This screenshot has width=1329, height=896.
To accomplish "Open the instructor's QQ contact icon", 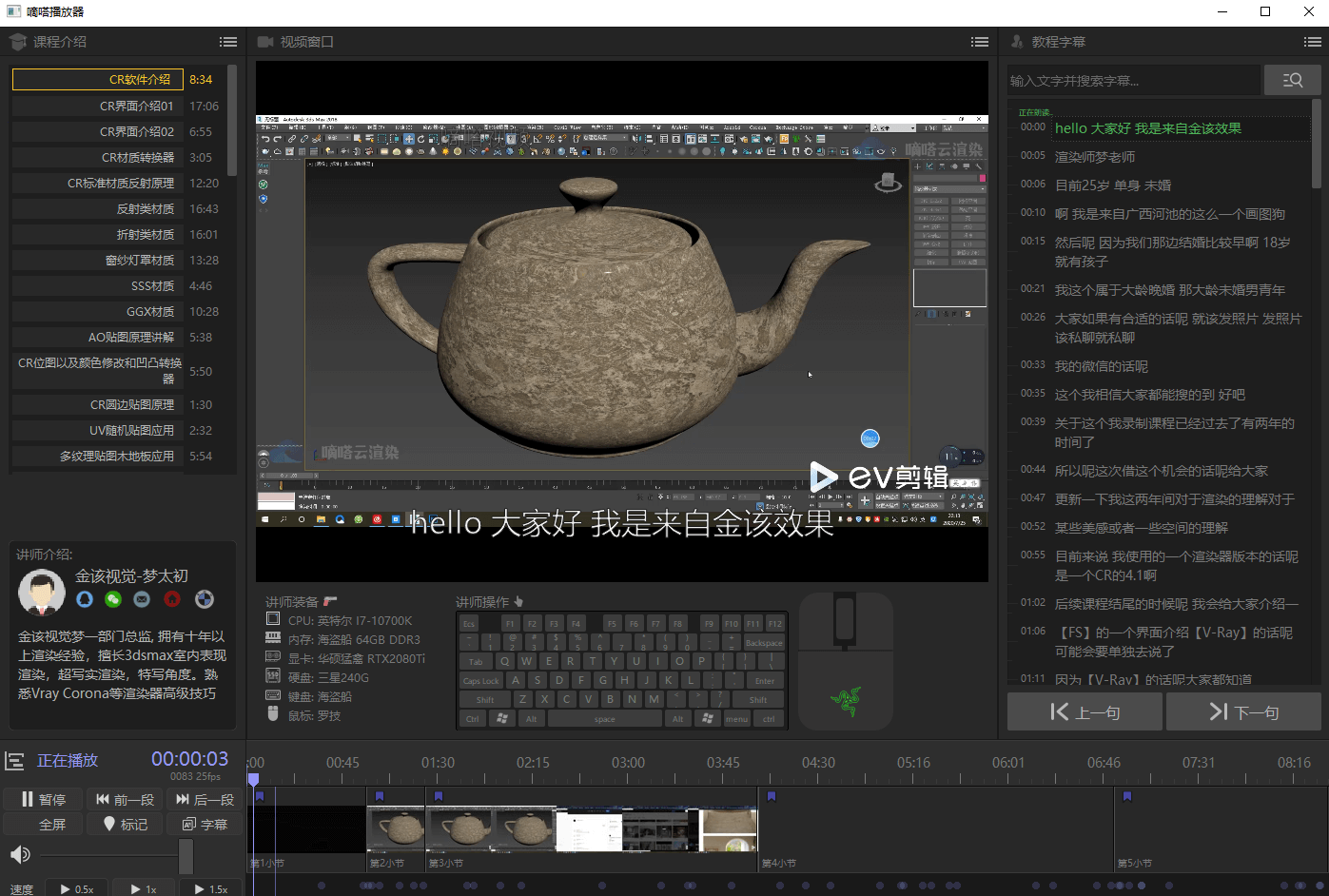I will [x=85, y=599].
